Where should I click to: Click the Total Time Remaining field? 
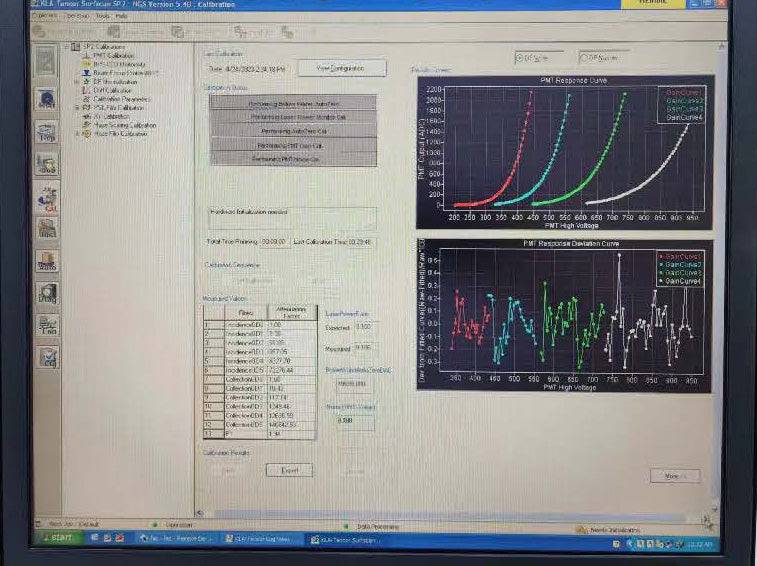point(274,241)
